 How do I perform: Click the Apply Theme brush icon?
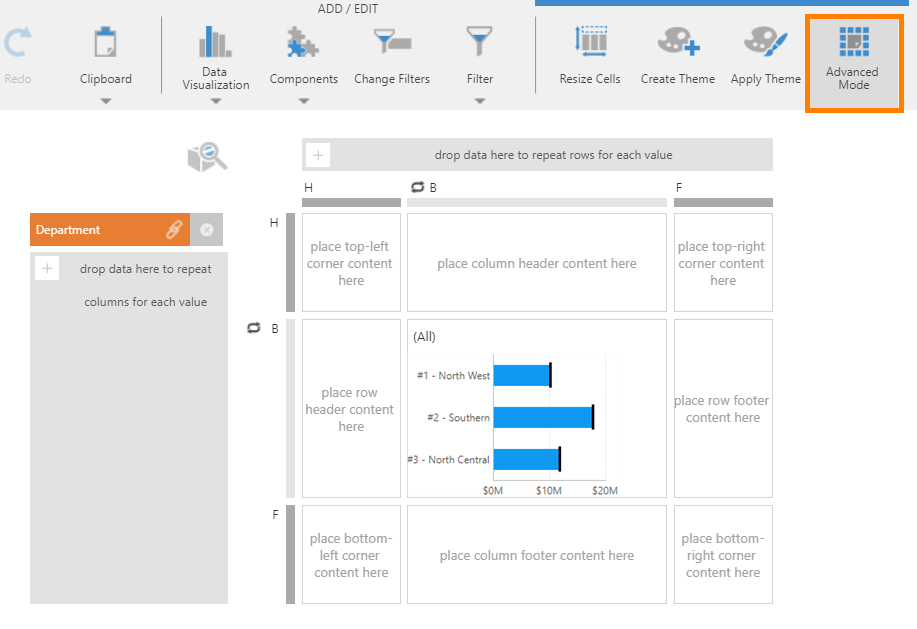point(765,42)
